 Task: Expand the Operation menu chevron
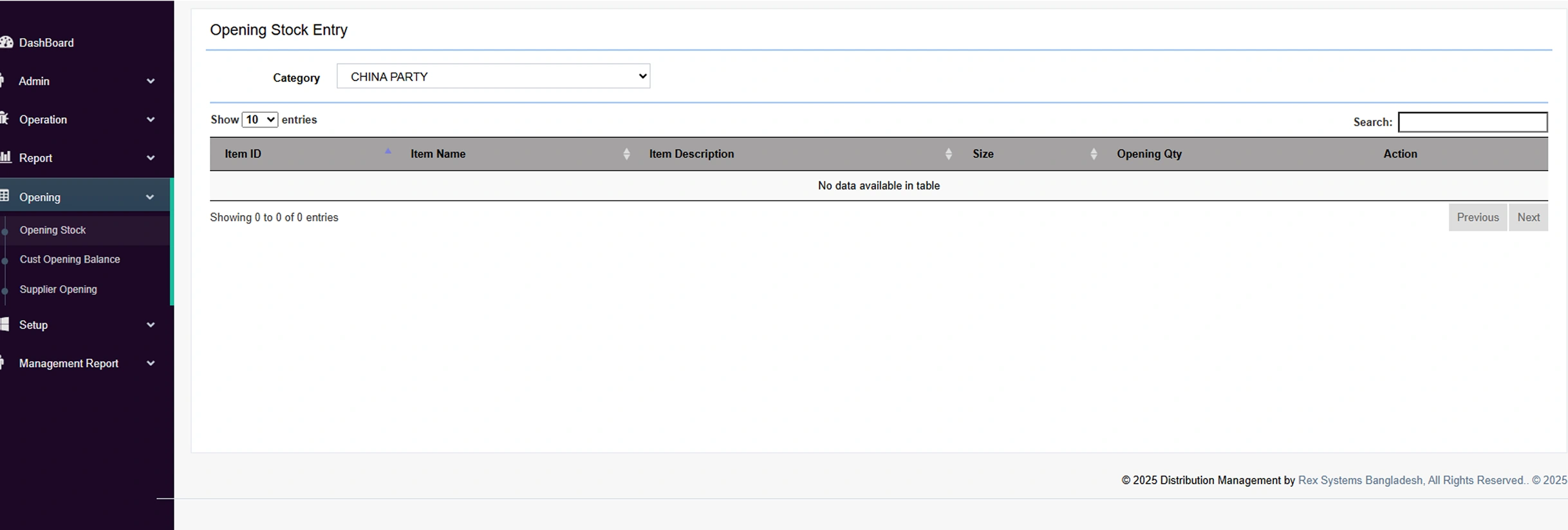pos(151,120)
